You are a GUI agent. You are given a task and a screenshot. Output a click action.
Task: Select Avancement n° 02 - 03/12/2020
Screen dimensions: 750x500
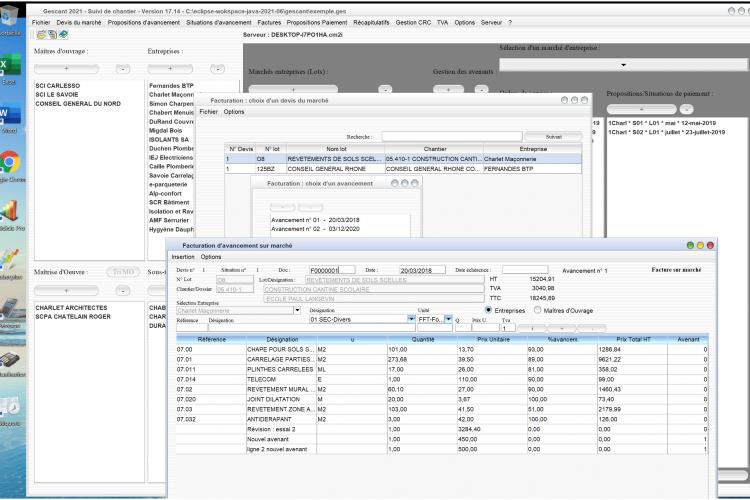coord(315,229)
